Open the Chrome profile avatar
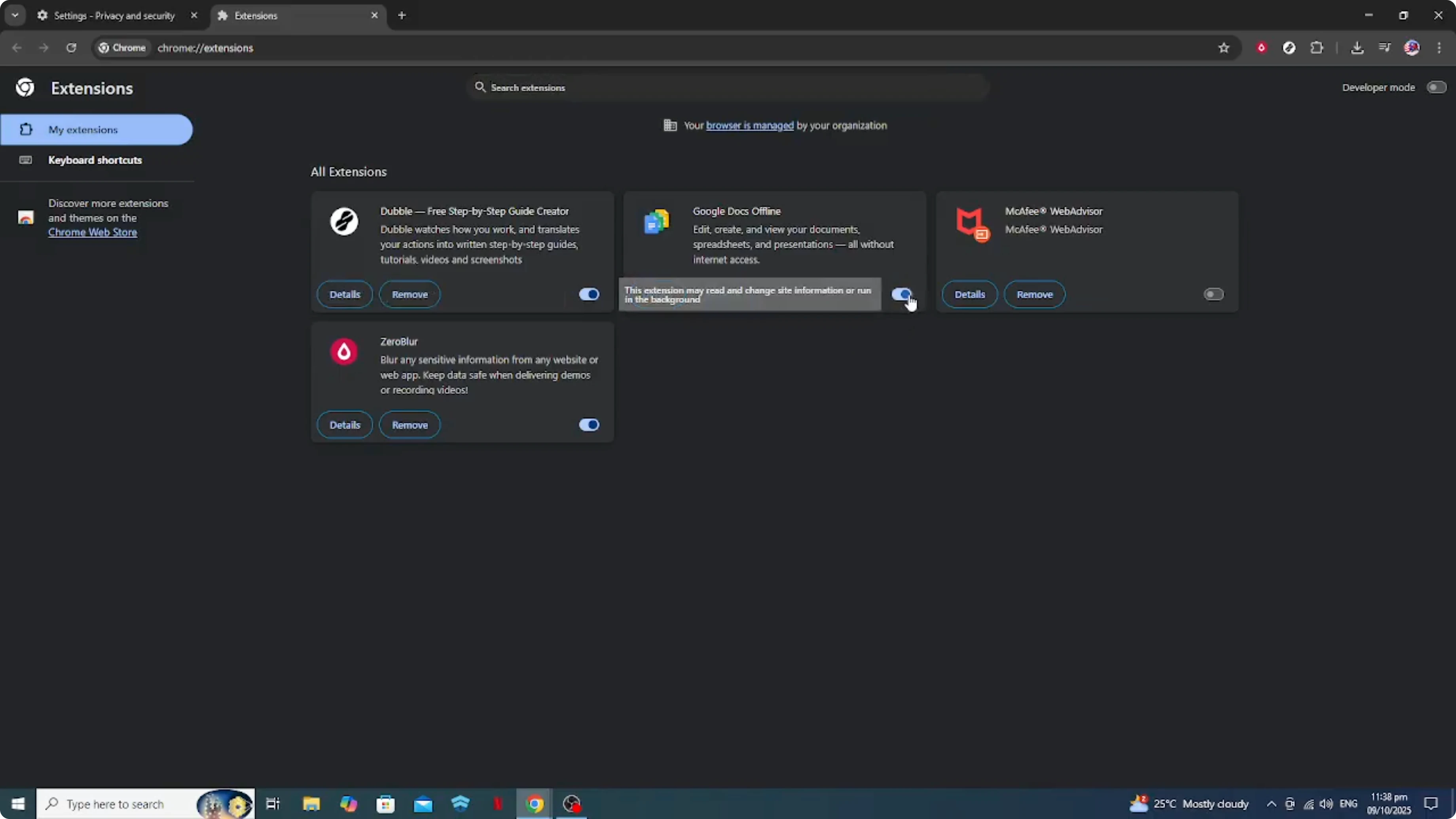 pyautogui.click(x=1412, y=48)
